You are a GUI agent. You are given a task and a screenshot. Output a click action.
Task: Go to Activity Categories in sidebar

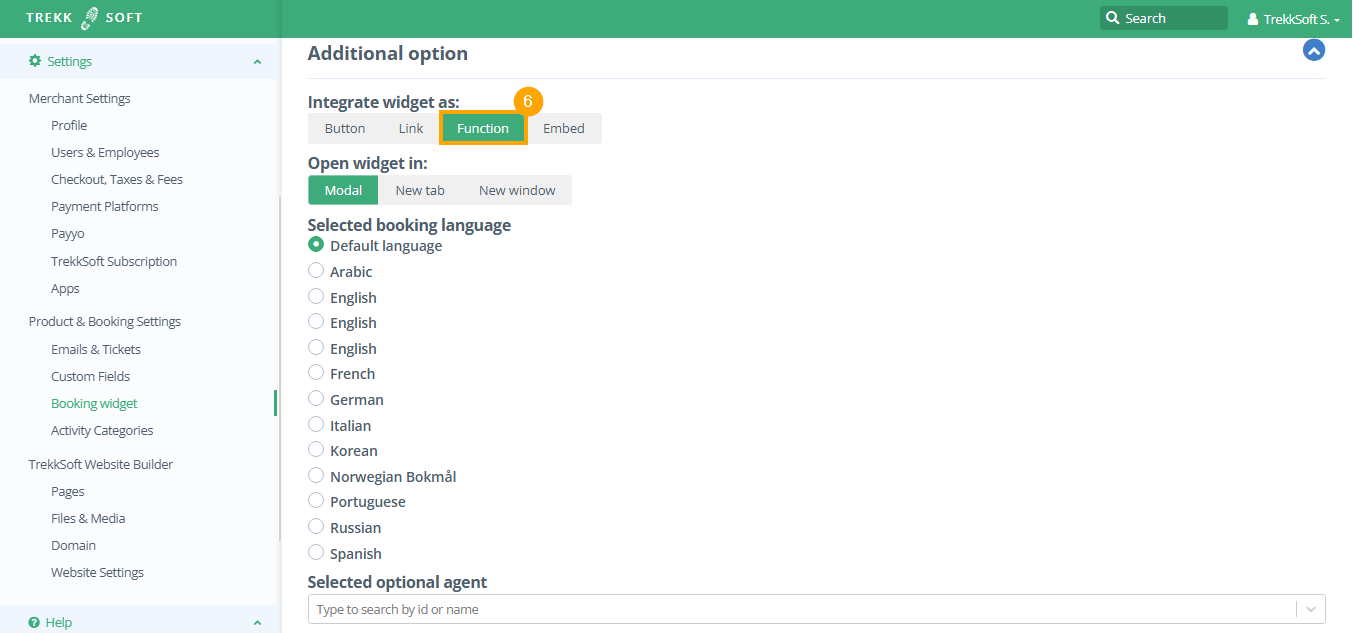coord(102,430)
